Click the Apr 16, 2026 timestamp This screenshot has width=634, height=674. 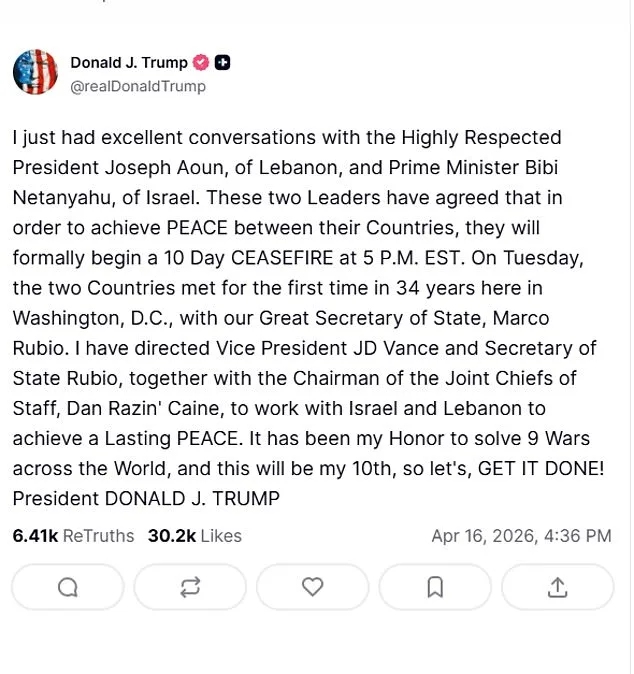pos(521,536)
